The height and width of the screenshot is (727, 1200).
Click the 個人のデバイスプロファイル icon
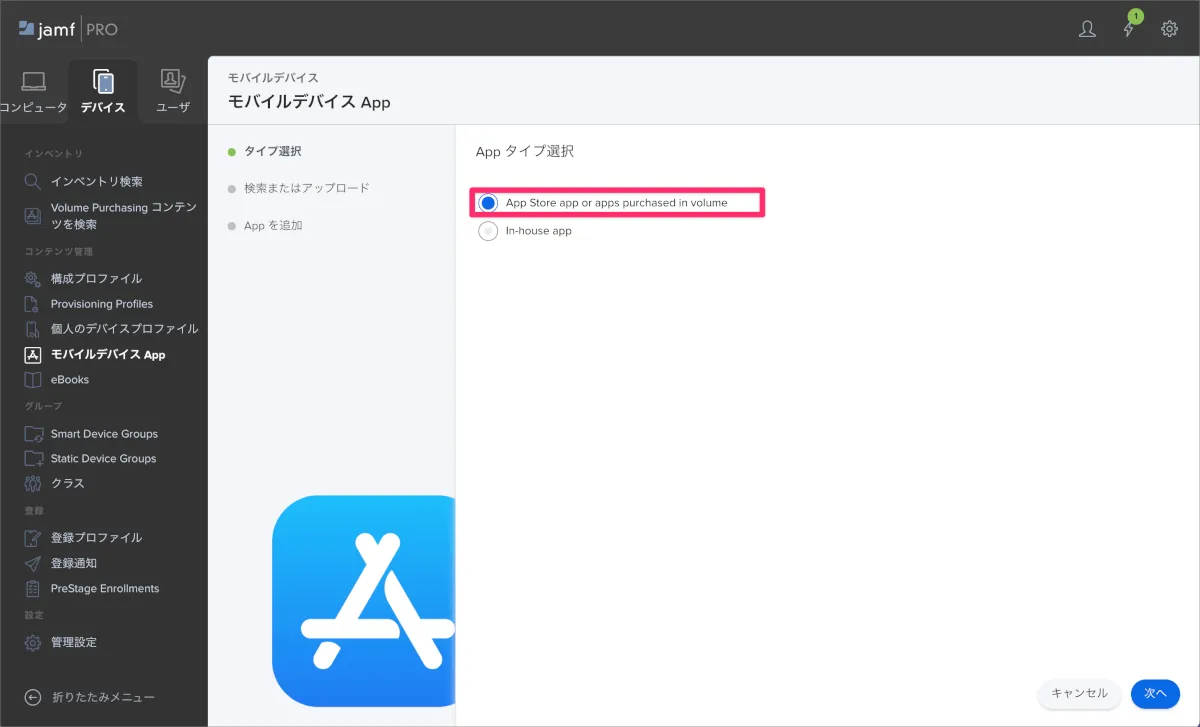33,328
